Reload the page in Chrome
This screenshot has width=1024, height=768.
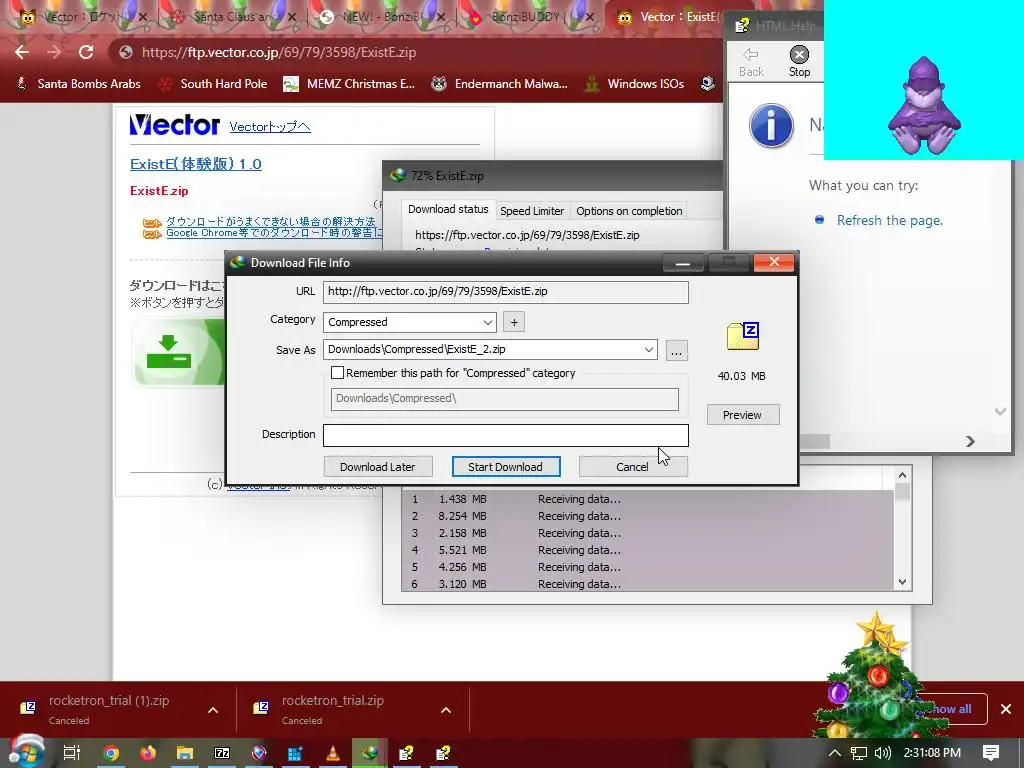pyautogui.click(x=86, y=52)
